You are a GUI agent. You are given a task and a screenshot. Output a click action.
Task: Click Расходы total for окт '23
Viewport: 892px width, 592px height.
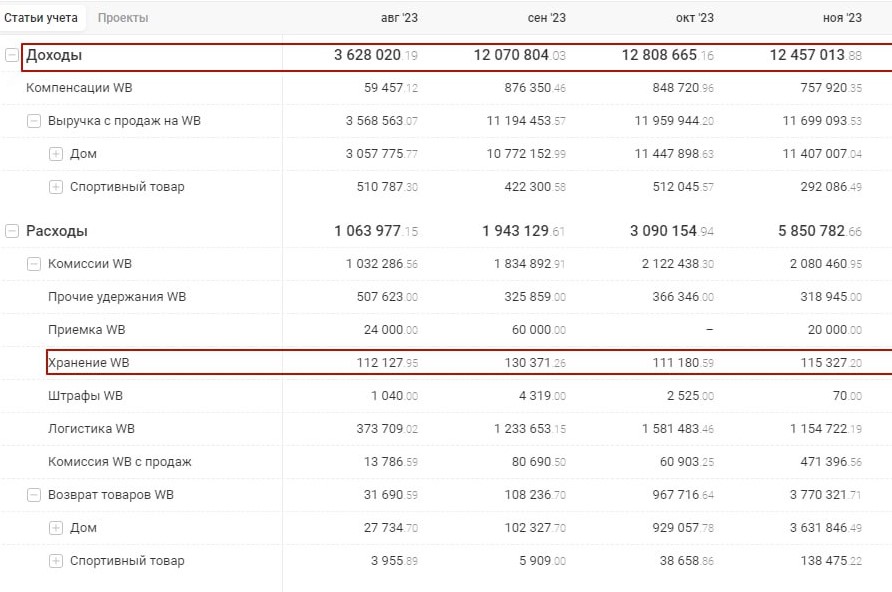pyautogui.click(x=667, y=231)
